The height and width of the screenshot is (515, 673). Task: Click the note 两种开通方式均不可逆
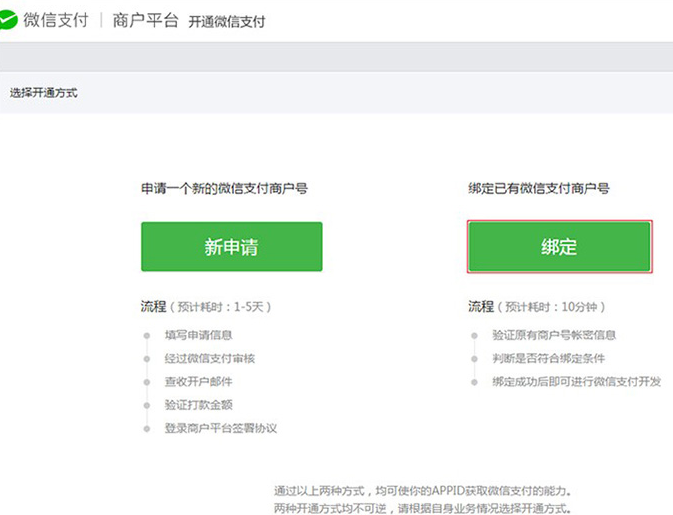(x=423, y=509)
